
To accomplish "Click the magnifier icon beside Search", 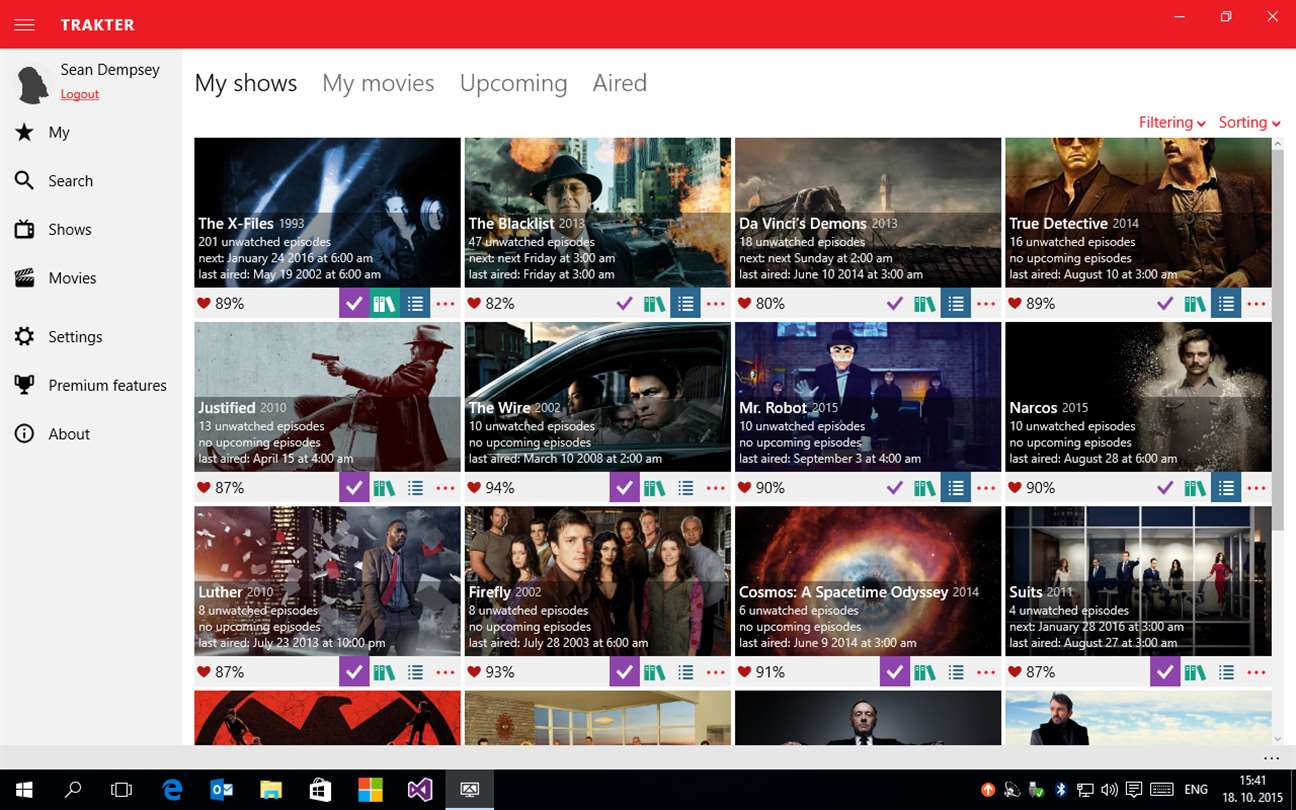I will 24,181.
